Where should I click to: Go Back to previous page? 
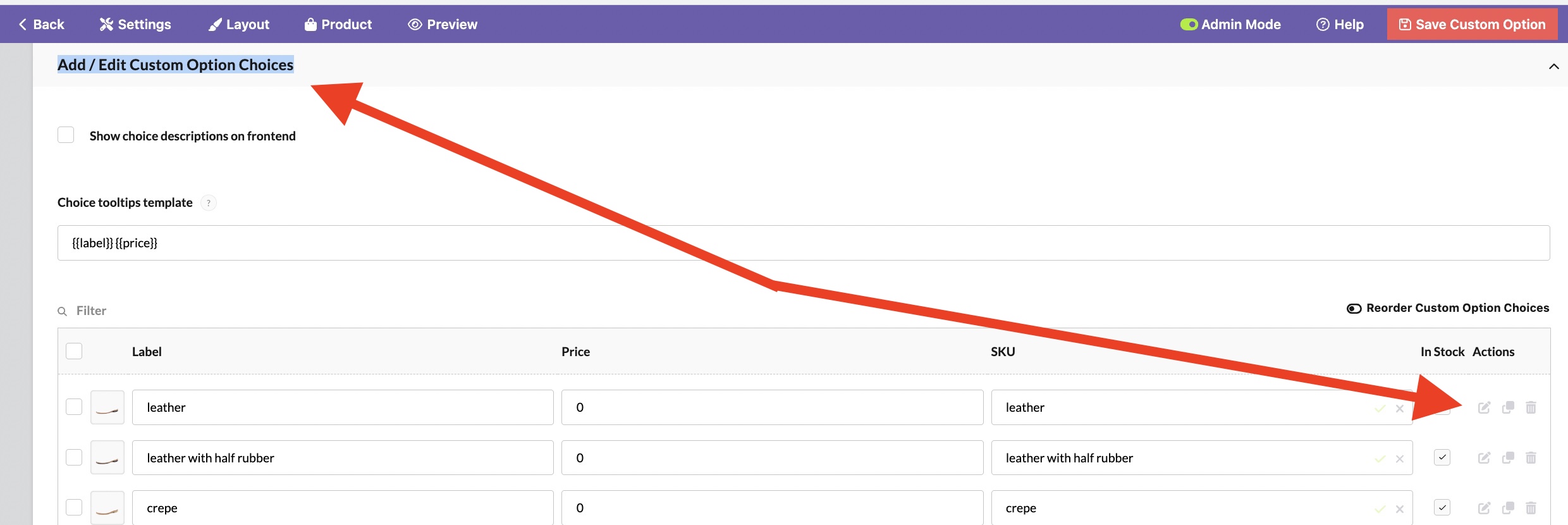42,25
